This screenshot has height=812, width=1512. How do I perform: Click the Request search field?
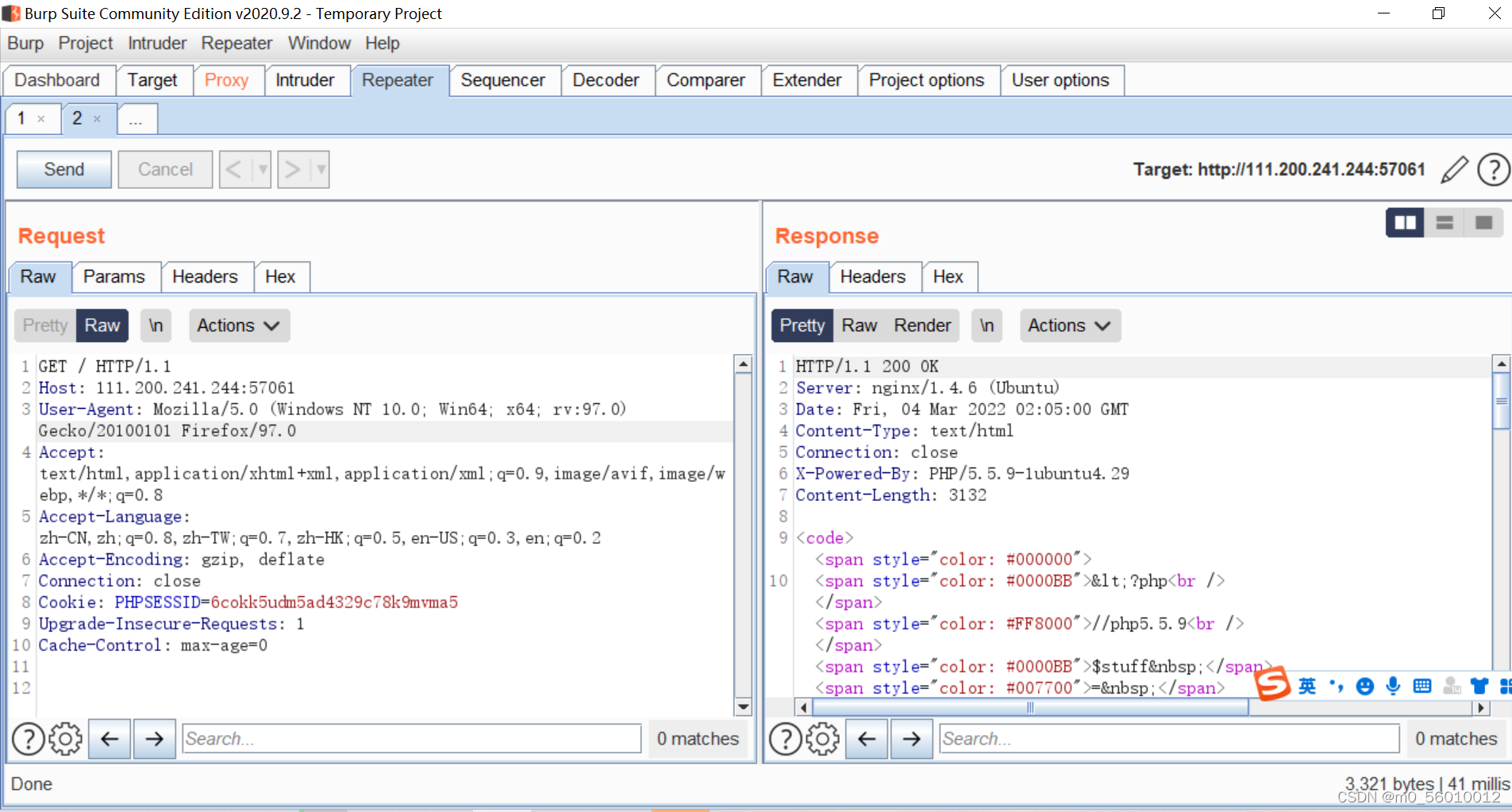tap(411, 739)
